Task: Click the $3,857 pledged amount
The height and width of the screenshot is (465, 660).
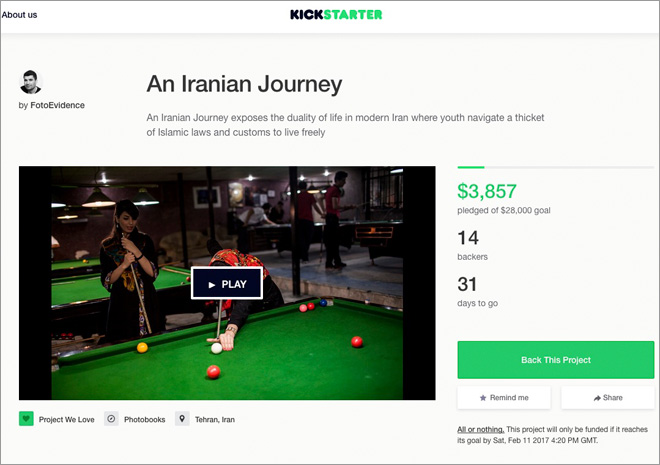Action: tap(487, 191)
